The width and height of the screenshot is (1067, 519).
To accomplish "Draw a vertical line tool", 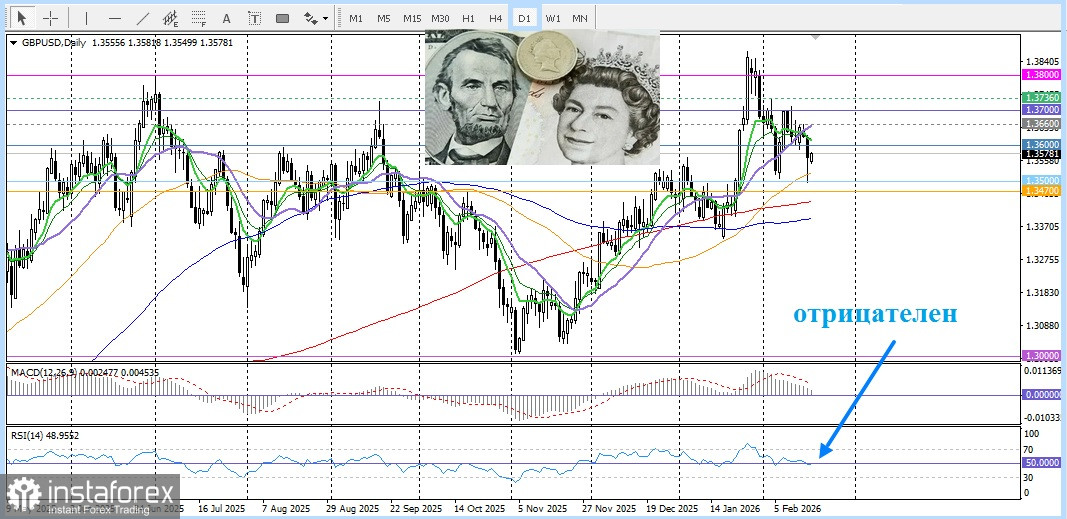I will tap(86, 18).
